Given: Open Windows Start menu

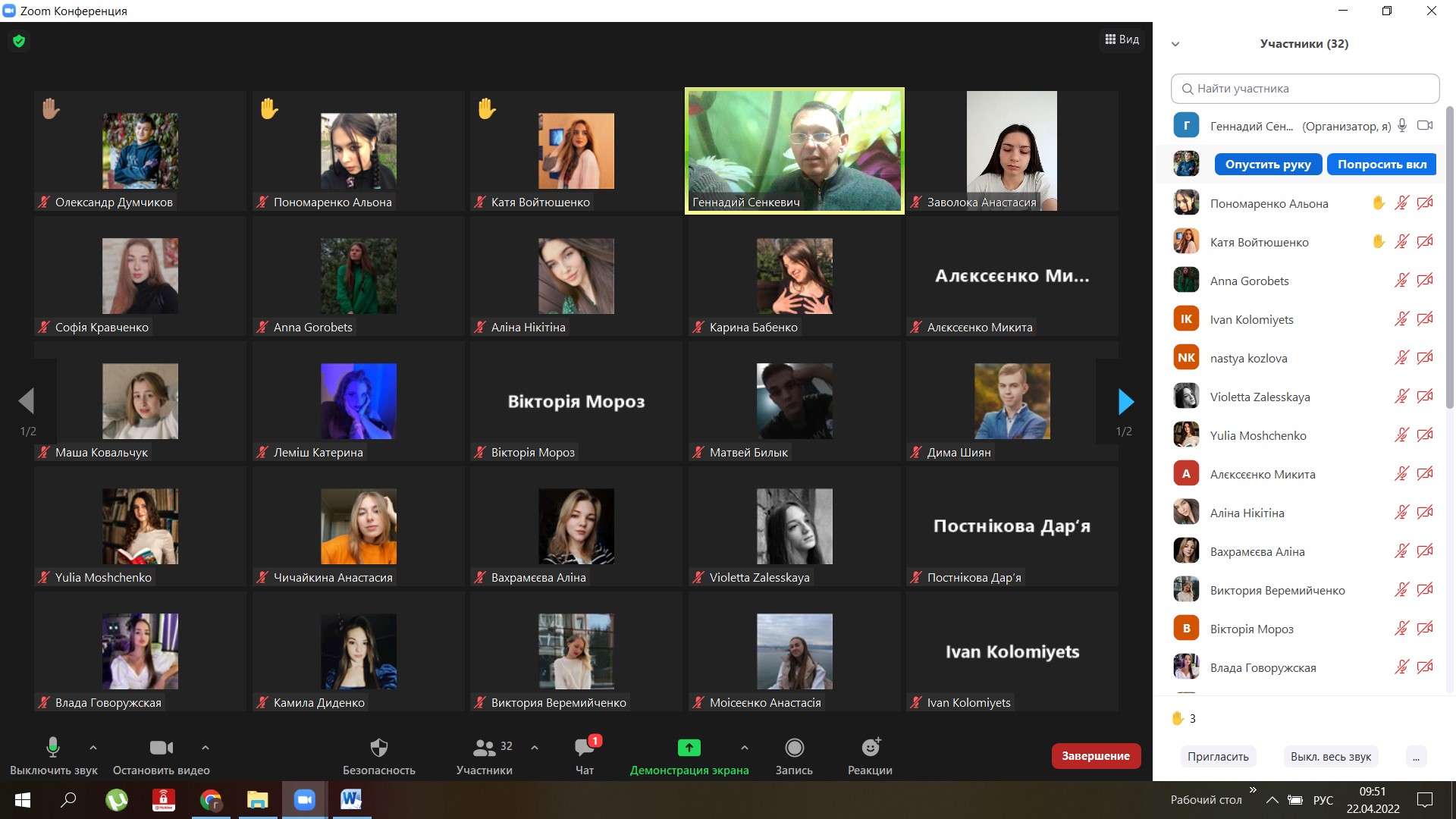Looking at the screenshot, I should [23, 800].
